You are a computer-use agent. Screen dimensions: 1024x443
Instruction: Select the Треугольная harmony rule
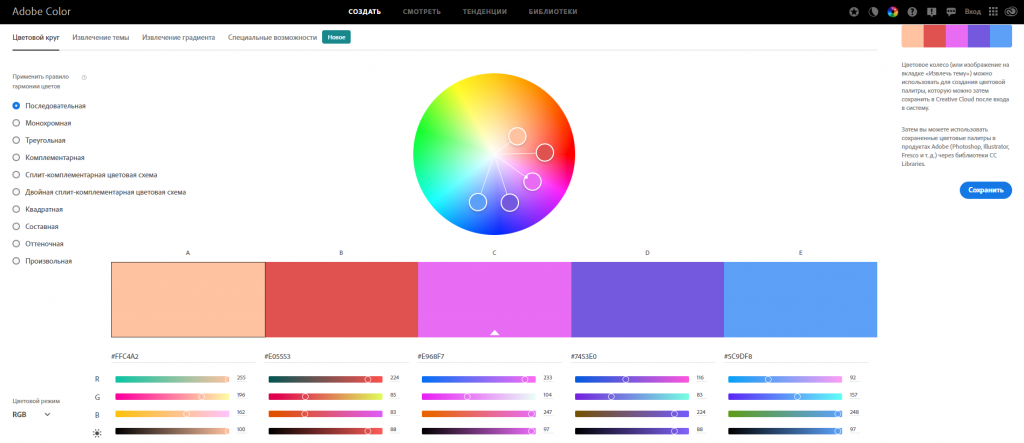click(x=39, y=140)
